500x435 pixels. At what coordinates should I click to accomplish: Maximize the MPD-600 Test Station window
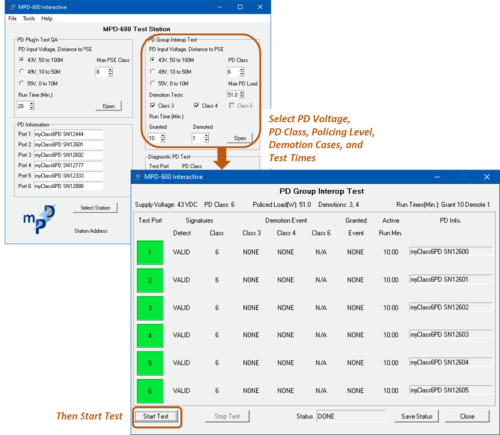pos(240,7)
